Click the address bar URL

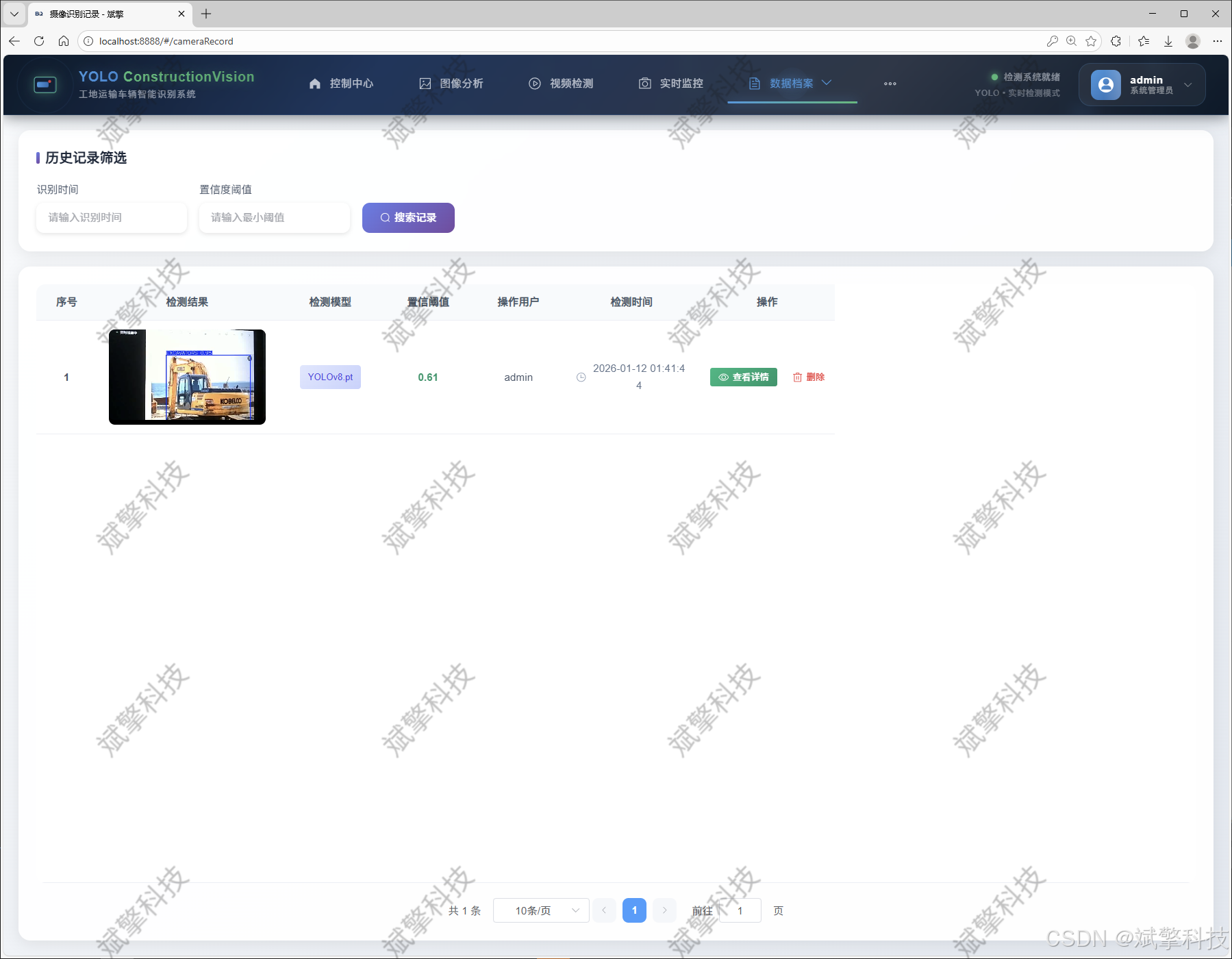click(x=166, y=41)
